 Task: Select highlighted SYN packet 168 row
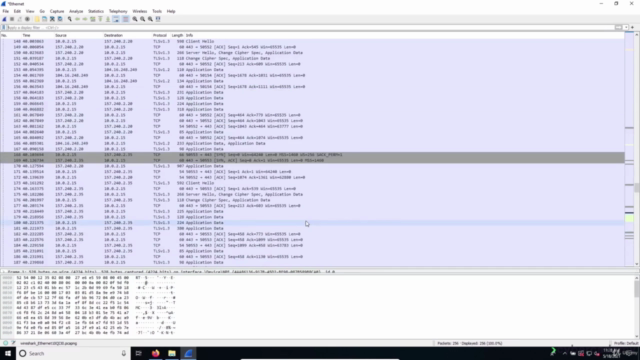click(x=312, y=155)
